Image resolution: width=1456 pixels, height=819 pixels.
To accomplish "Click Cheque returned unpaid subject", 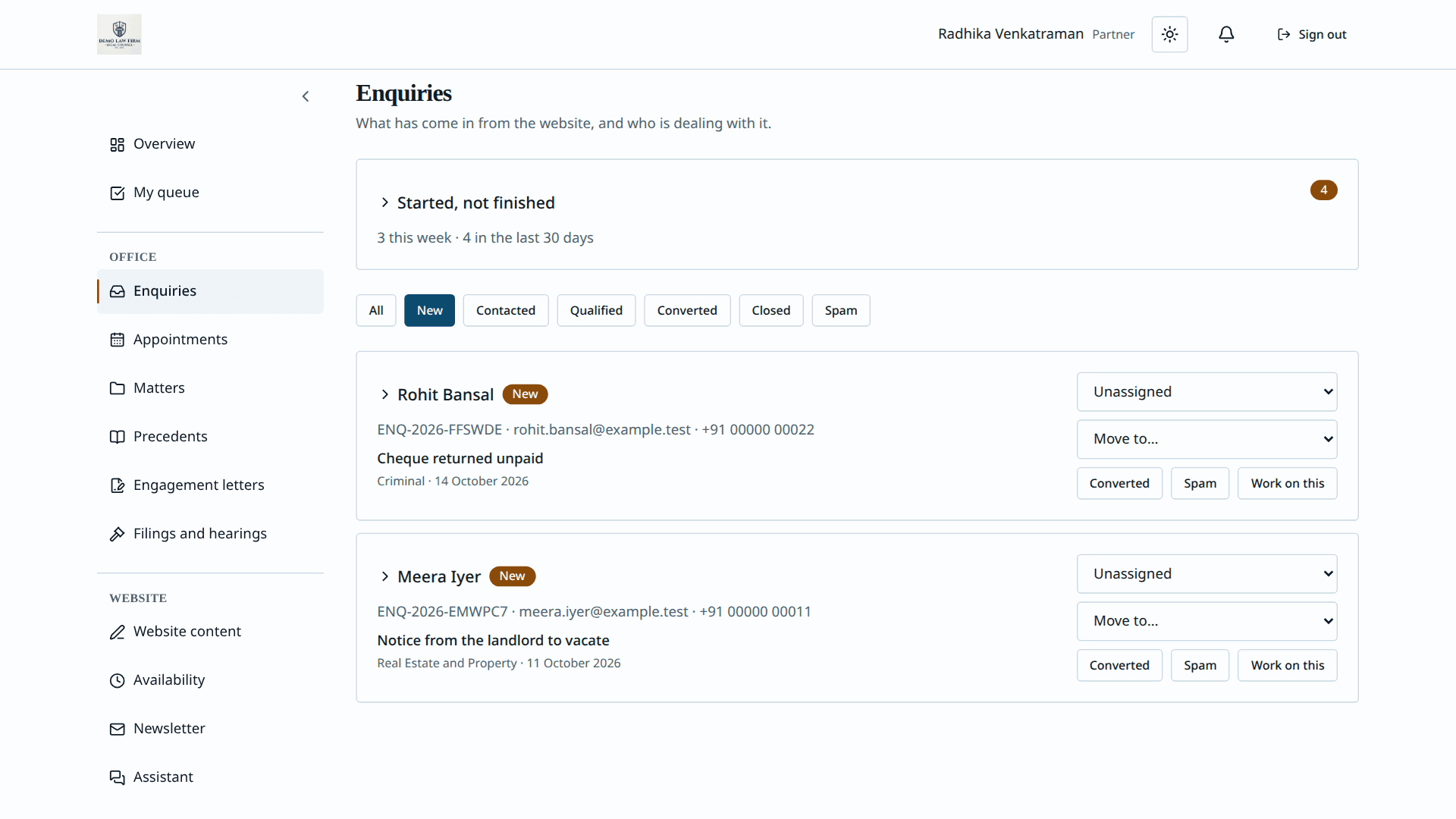I will (460, 458).
